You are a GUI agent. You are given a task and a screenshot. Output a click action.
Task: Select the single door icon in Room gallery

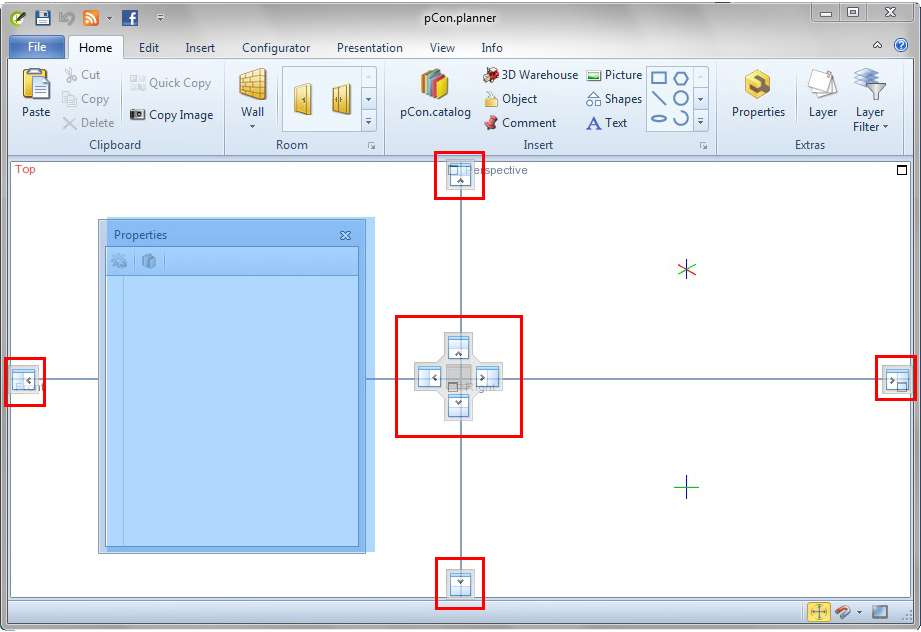click(302, 99)
